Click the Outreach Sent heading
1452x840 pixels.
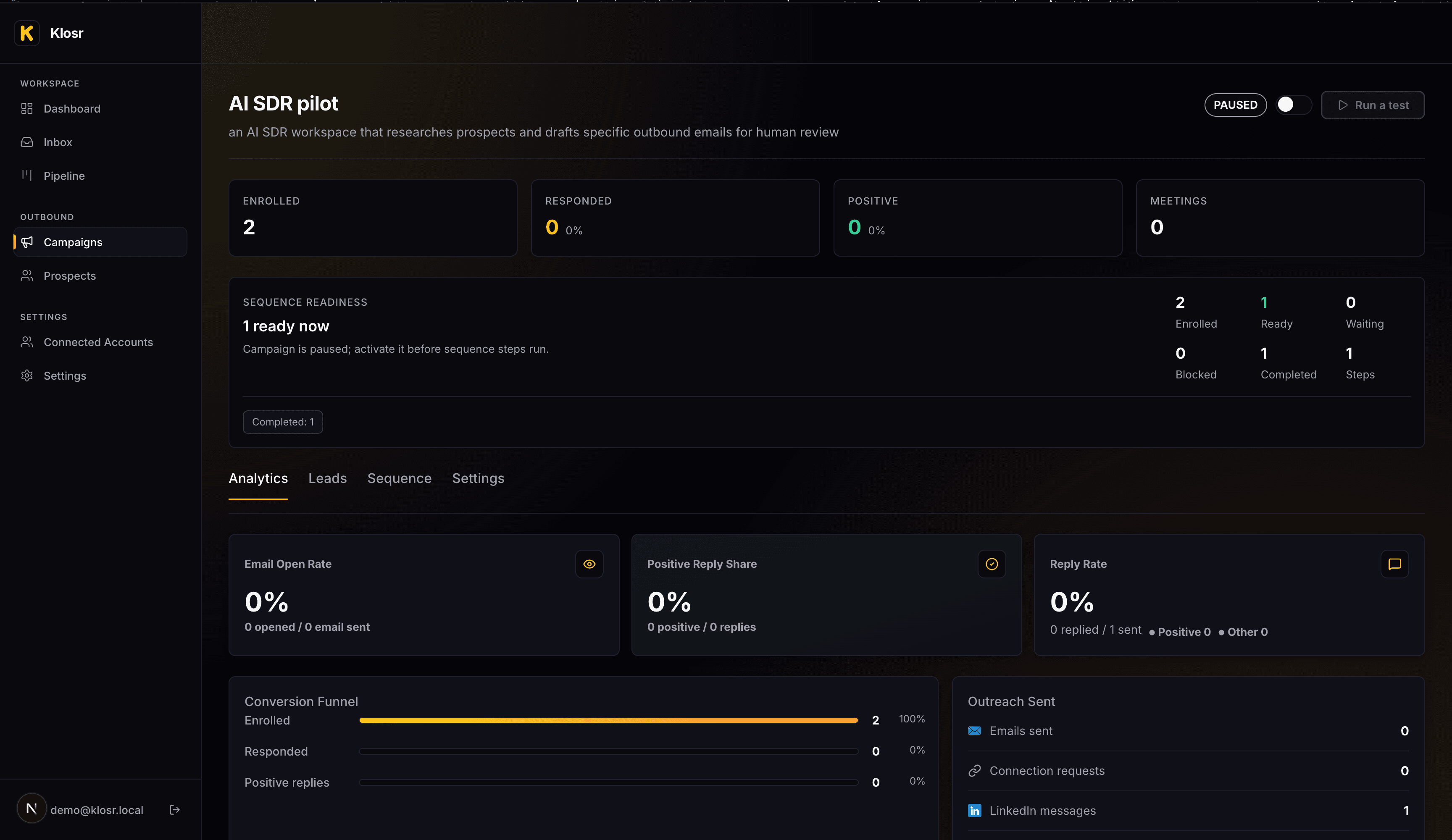click(x=1011, y=701)
